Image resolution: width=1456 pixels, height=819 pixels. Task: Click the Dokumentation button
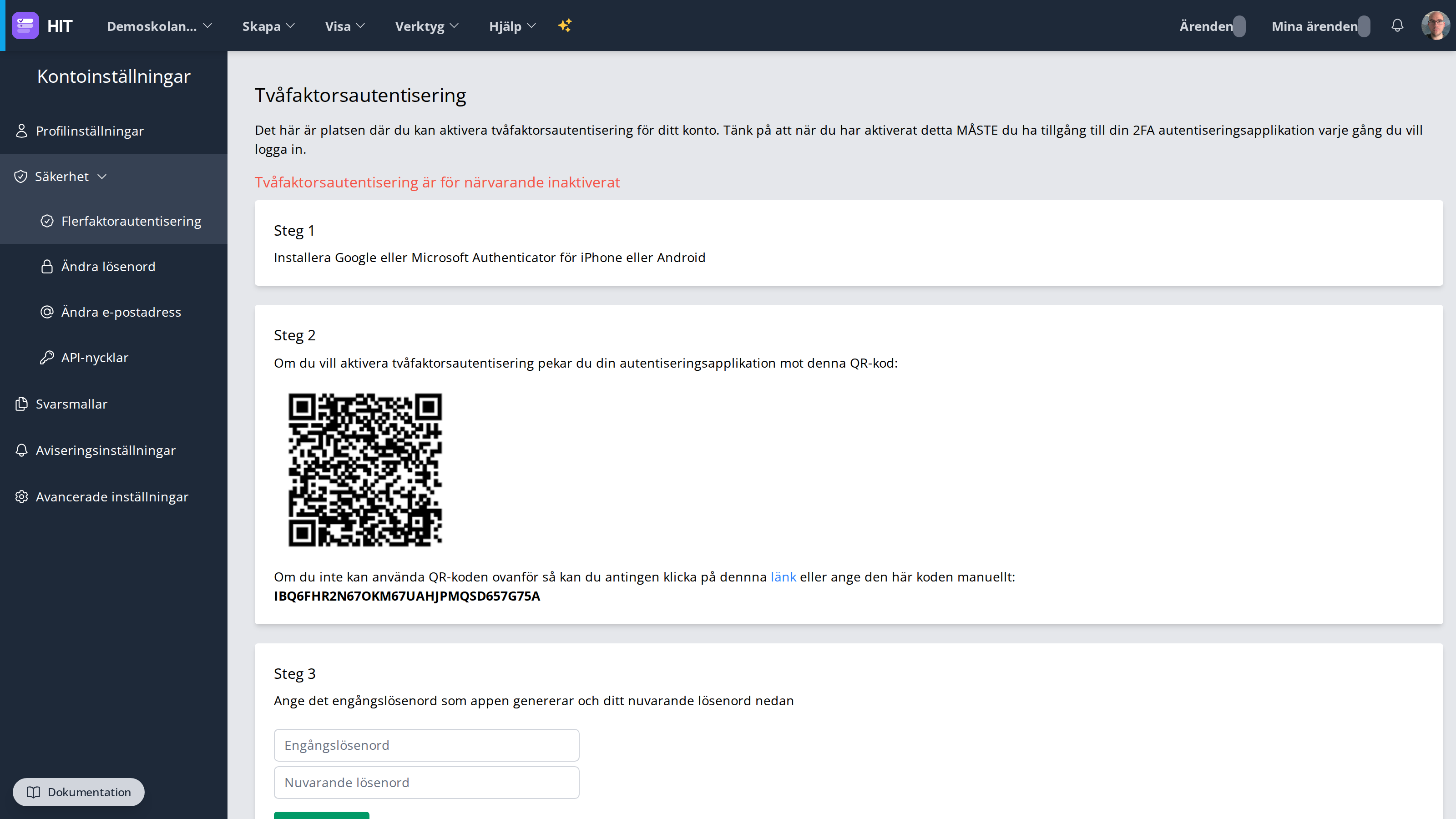(x=79, y=792)
